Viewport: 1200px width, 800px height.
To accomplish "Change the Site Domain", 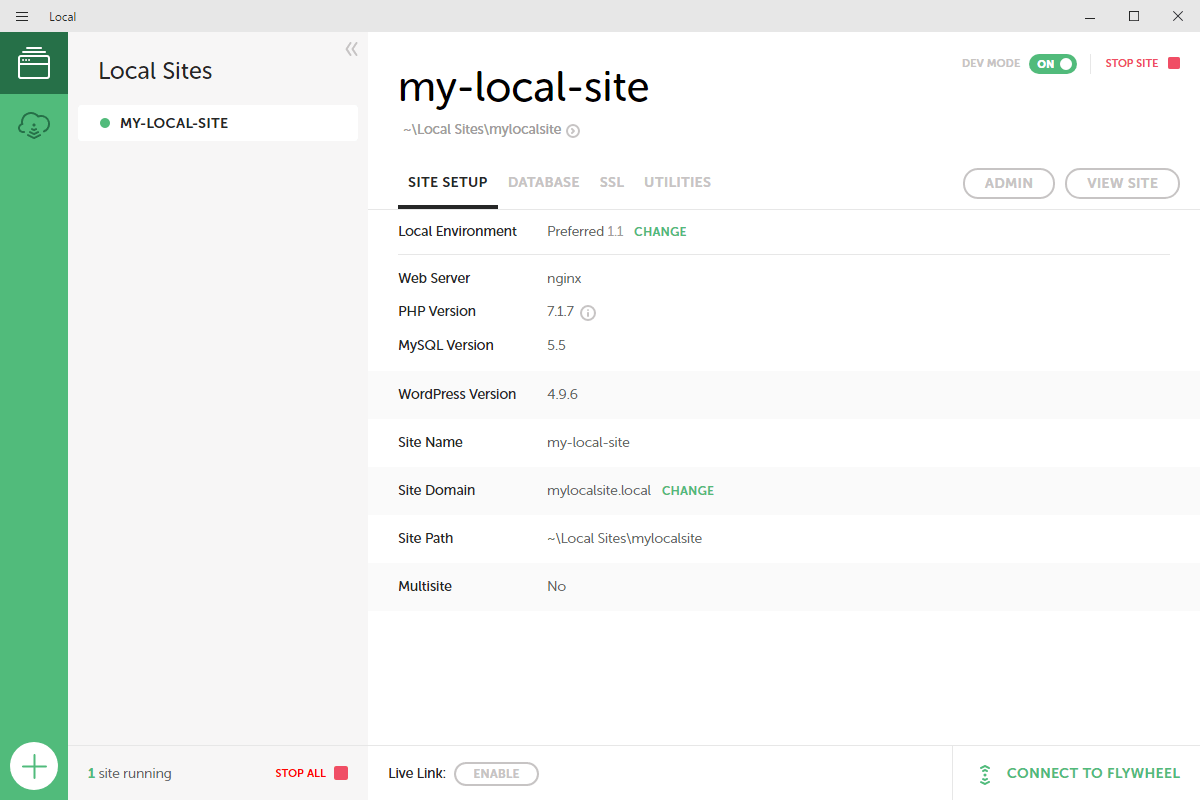I will point(688,490).
